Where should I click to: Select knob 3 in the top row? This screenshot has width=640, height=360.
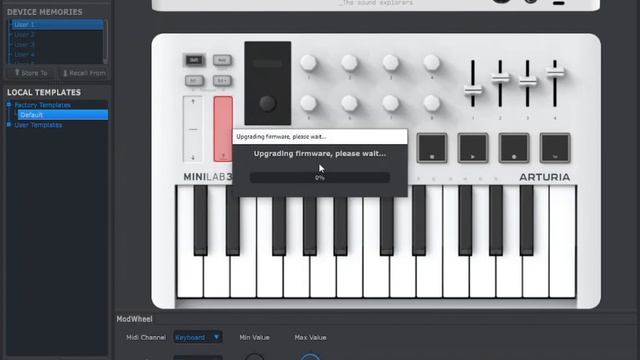[391, 62]
